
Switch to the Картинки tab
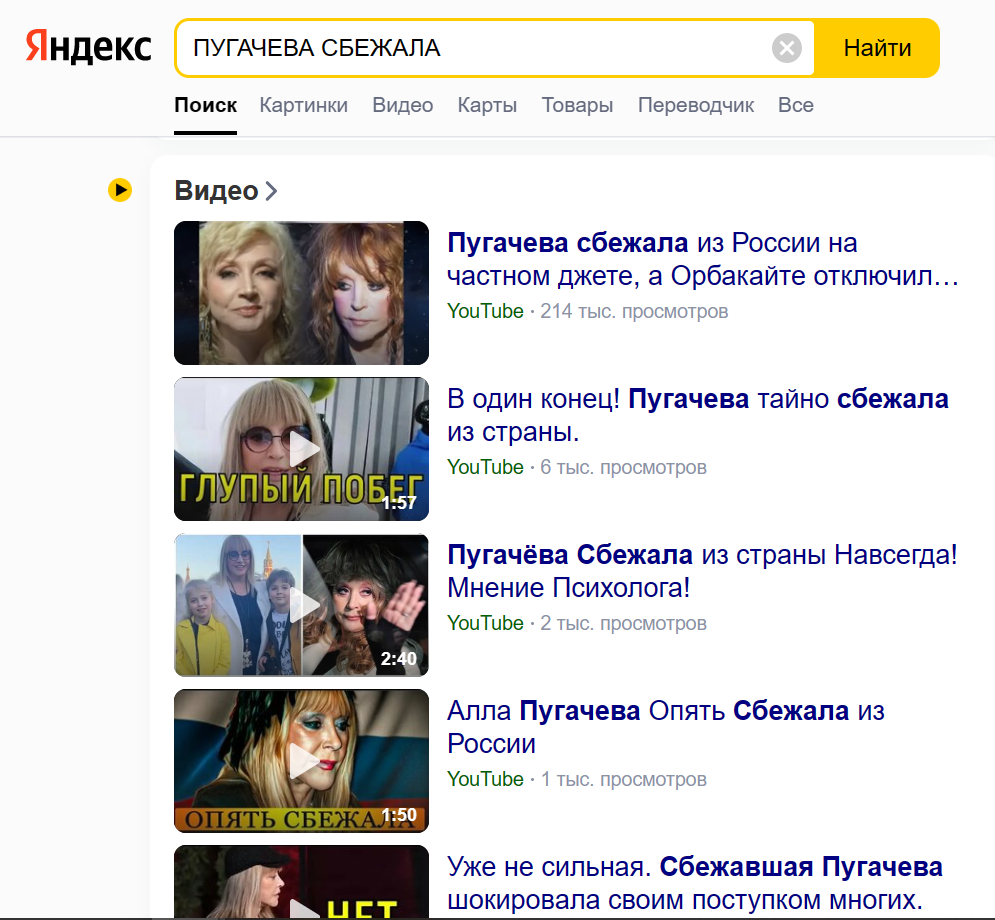tap(303, 105)
